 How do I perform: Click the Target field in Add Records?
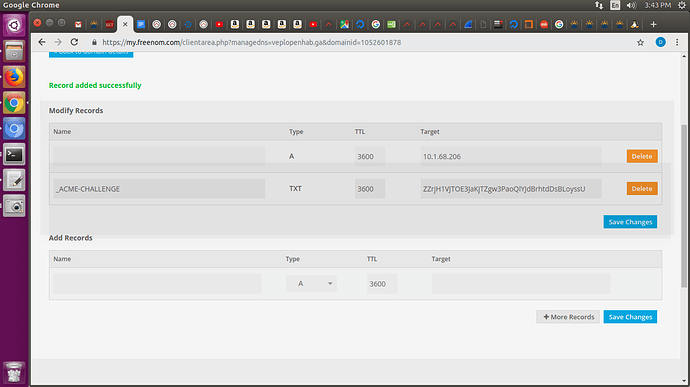click(x=521, y=284)
